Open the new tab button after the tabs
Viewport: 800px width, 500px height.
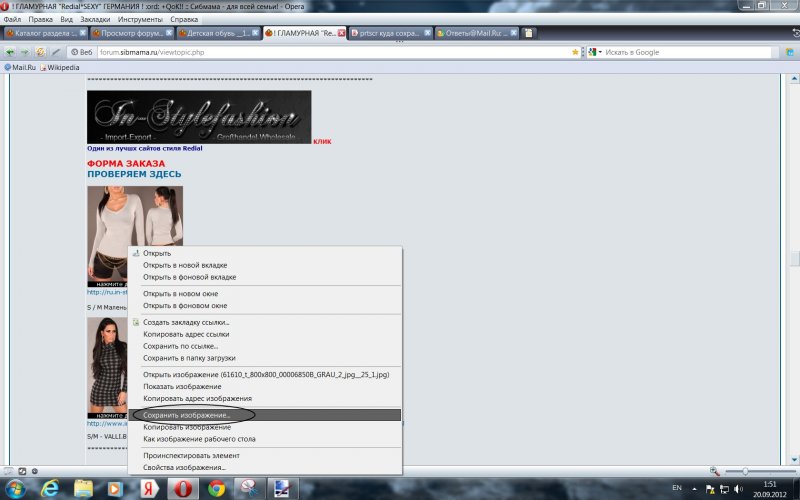(529, 33)
